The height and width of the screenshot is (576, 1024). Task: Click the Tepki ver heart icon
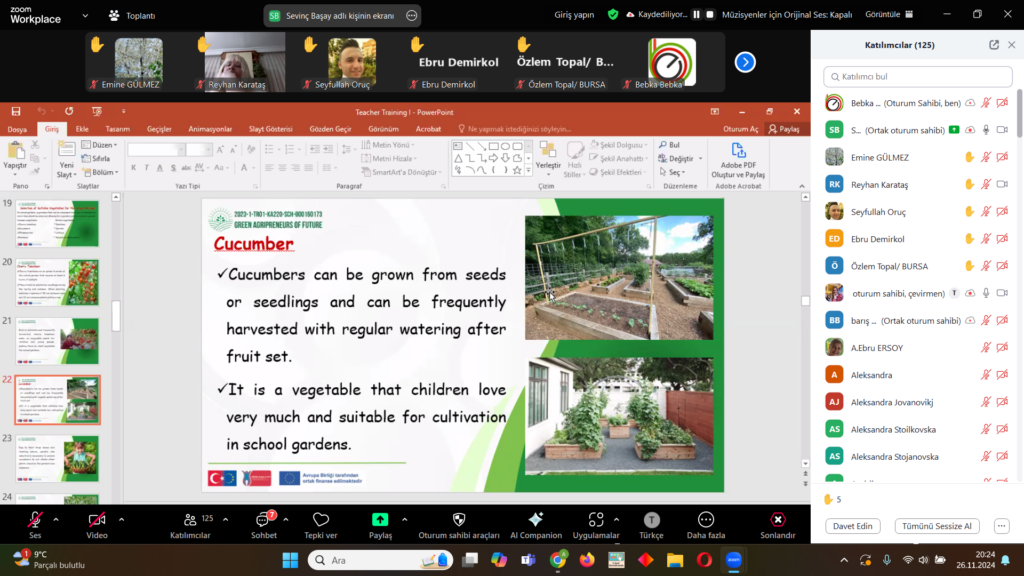[320, 520]
